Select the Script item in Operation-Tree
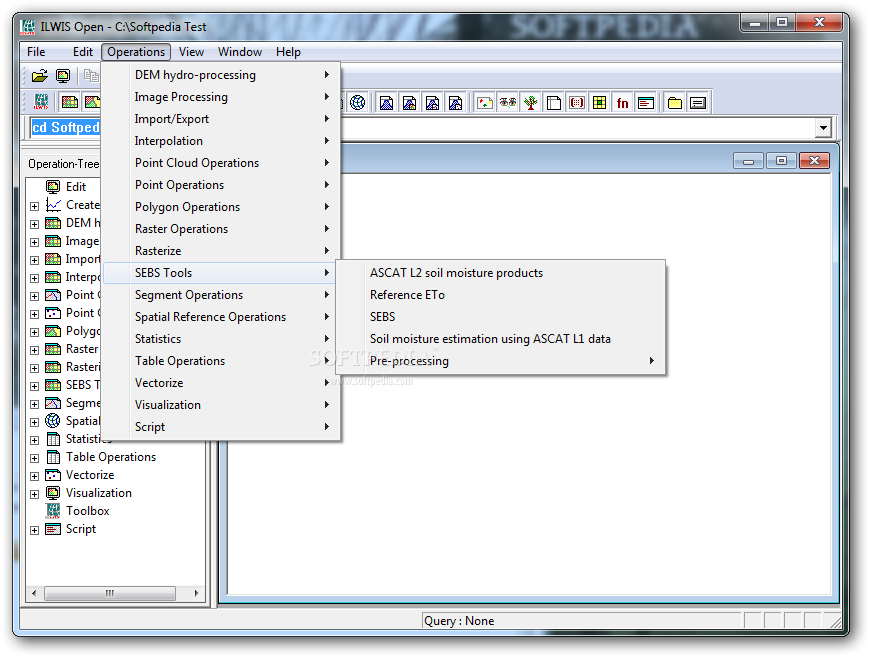 81,529
